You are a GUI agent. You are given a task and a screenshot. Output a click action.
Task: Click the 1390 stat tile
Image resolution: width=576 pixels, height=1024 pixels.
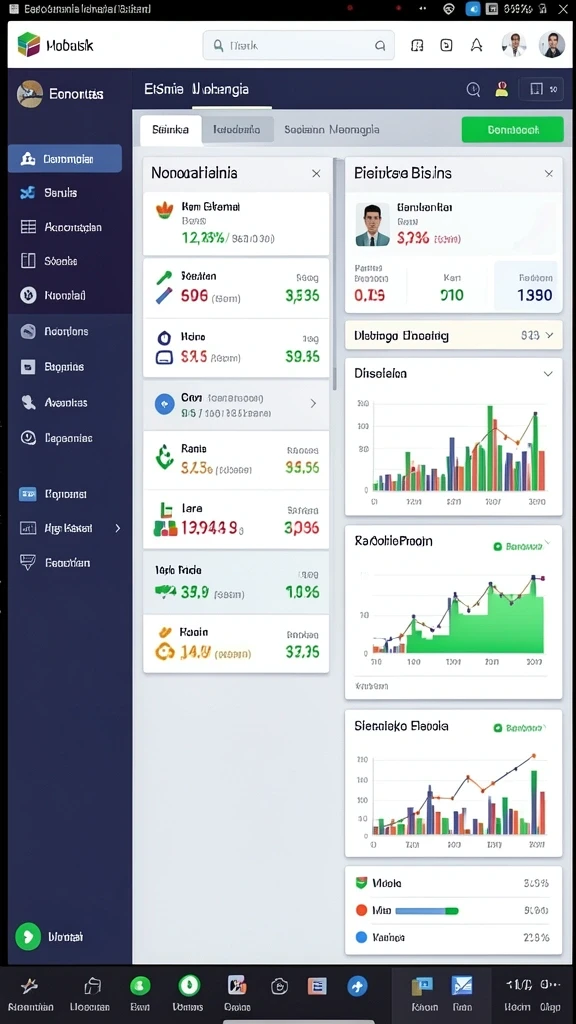[x=526, y=285]
